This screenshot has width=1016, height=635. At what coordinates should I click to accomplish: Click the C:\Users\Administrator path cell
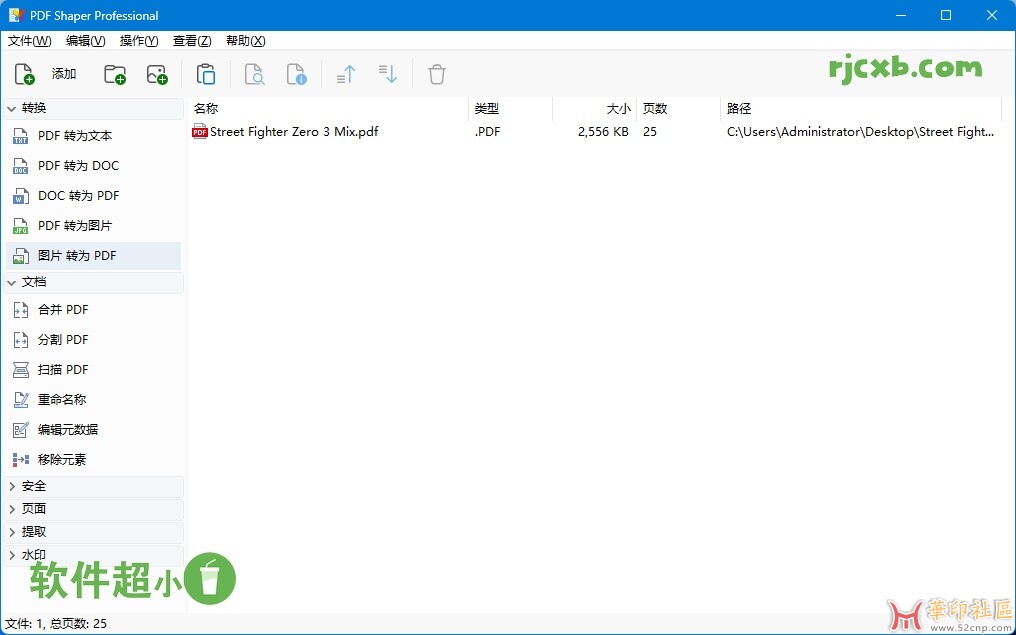click(860, 132)
